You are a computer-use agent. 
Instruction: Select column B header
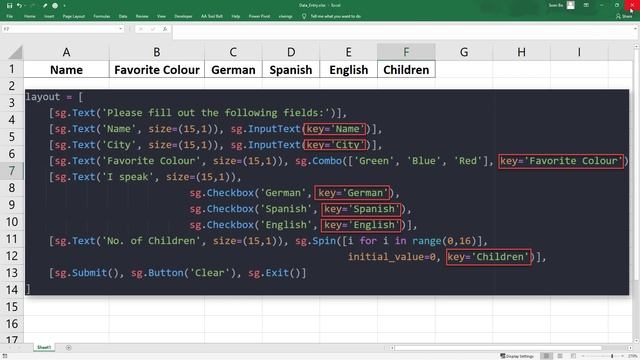pos(157,52)
